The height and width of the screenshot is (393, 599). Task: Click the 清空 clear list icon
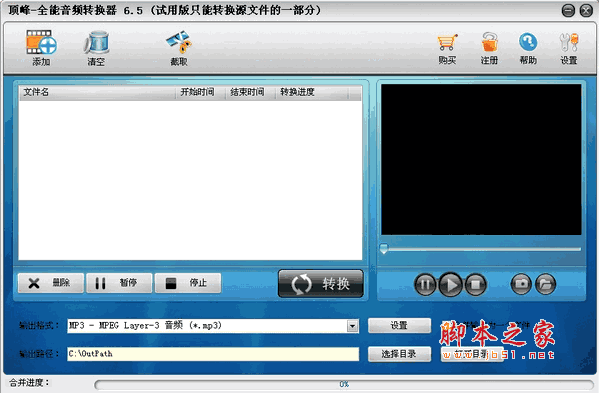coord(96,48)
